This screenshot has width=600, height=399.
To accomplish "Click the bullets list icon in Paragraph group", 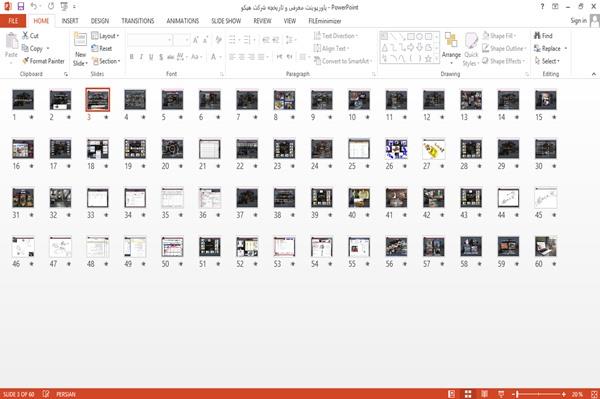I will click(233, 39).
